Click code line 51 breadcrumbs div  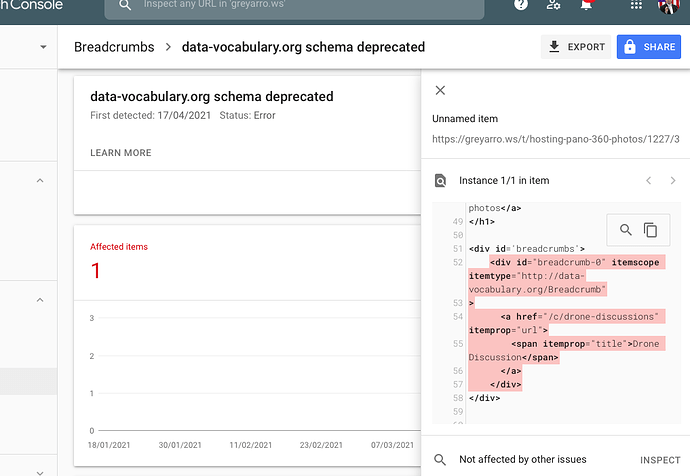(527, 249)
